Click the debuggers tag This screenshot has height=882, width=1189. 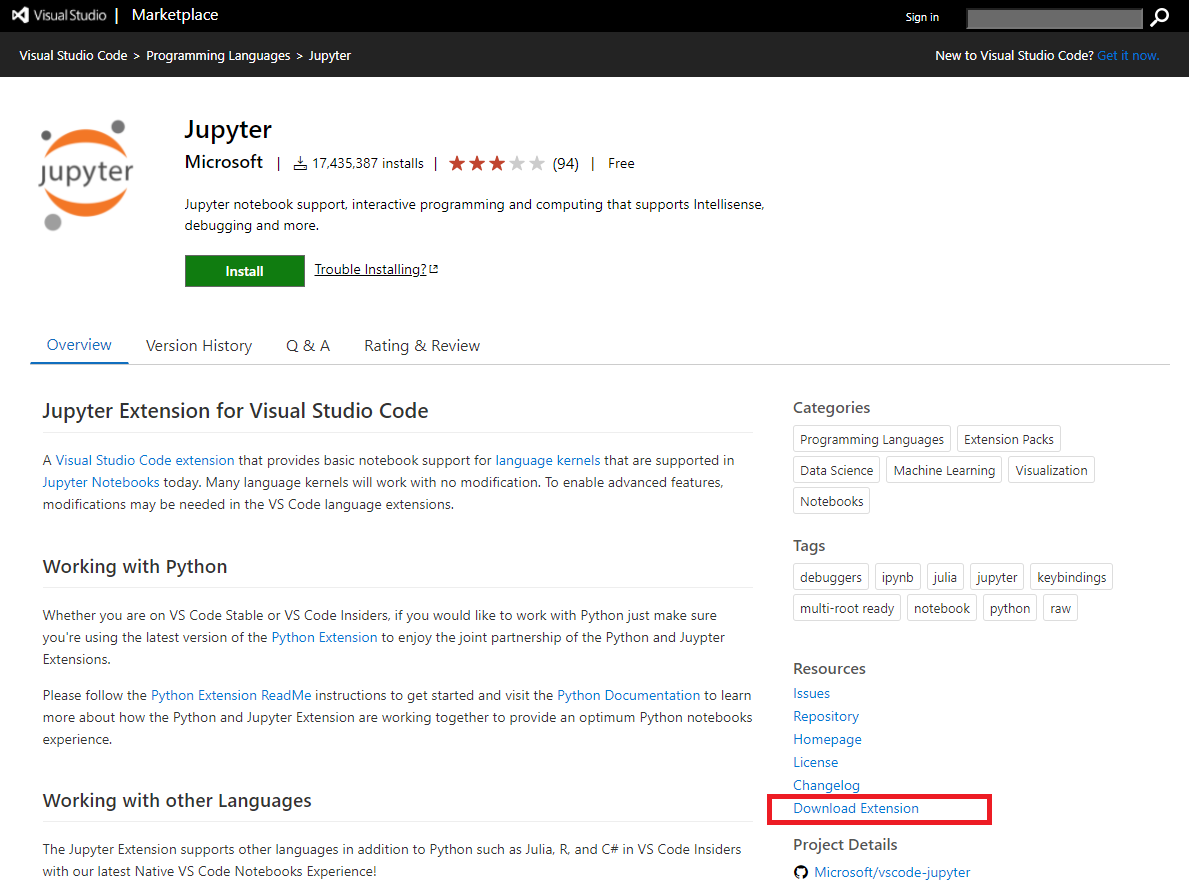point(830,577)
